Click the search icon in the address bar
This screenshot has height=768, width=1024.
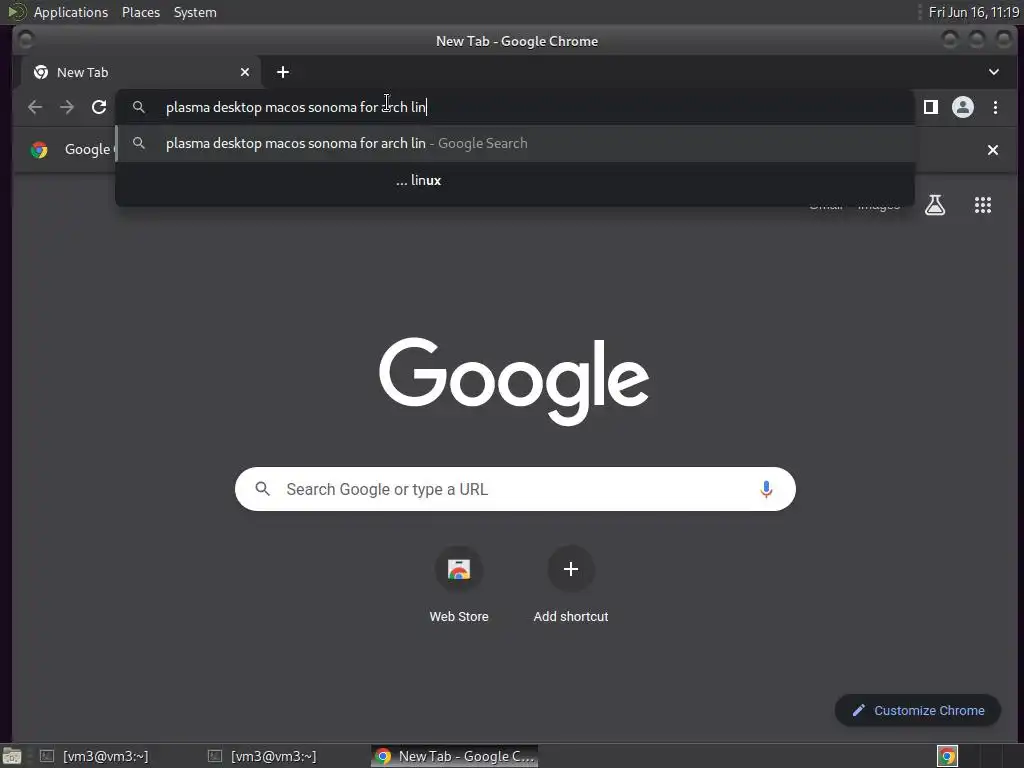click(x=138, y=107)
